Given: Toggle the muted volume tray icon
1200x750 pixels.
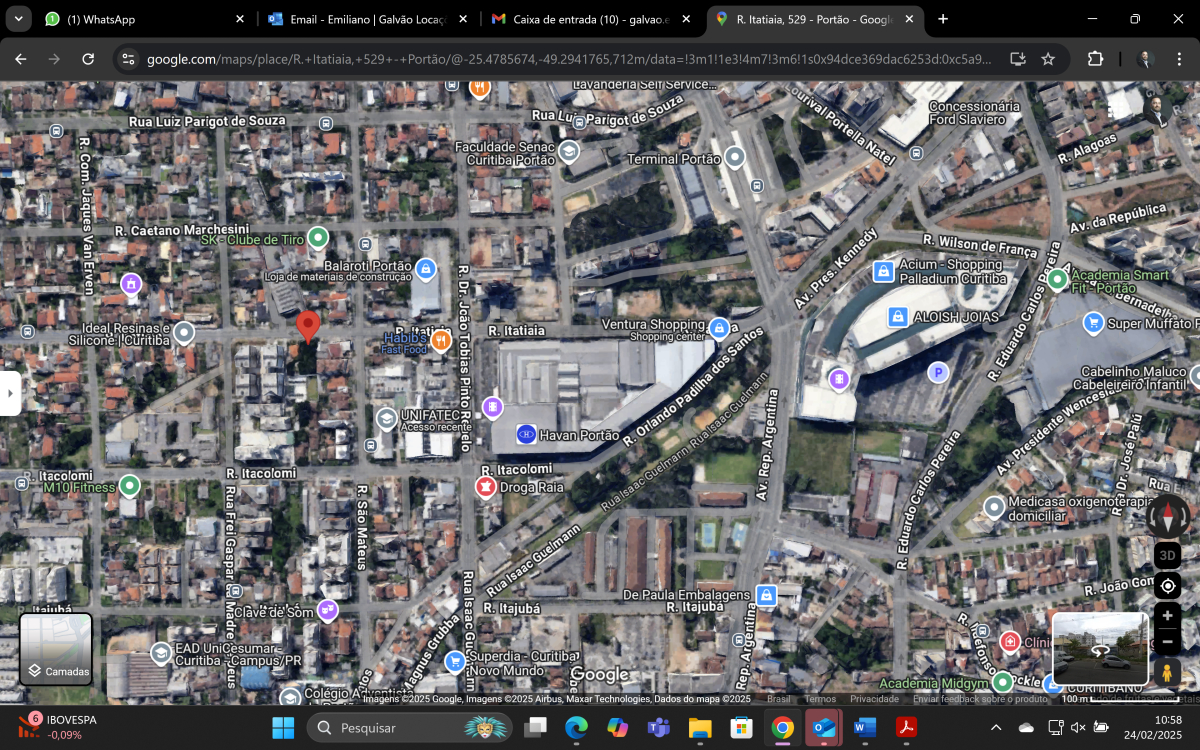Looking at the screenshot, I should pos(1078,727).
